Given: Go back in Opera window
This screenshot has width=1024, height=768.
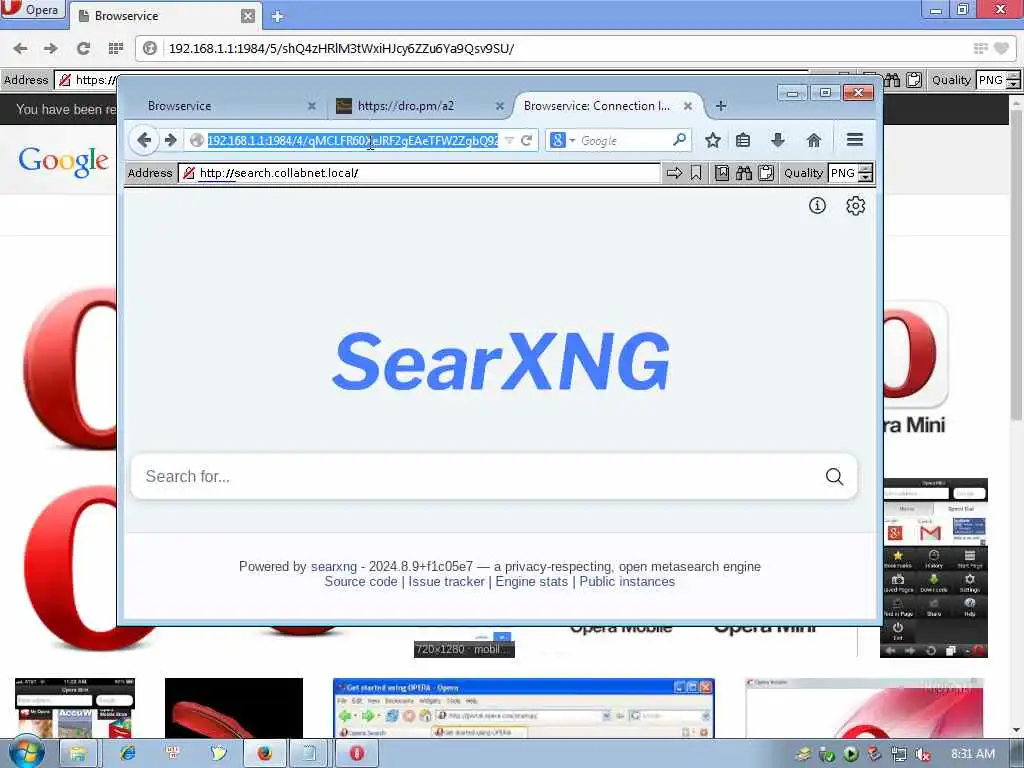Looking at the screenshot, I should point(21,48).
